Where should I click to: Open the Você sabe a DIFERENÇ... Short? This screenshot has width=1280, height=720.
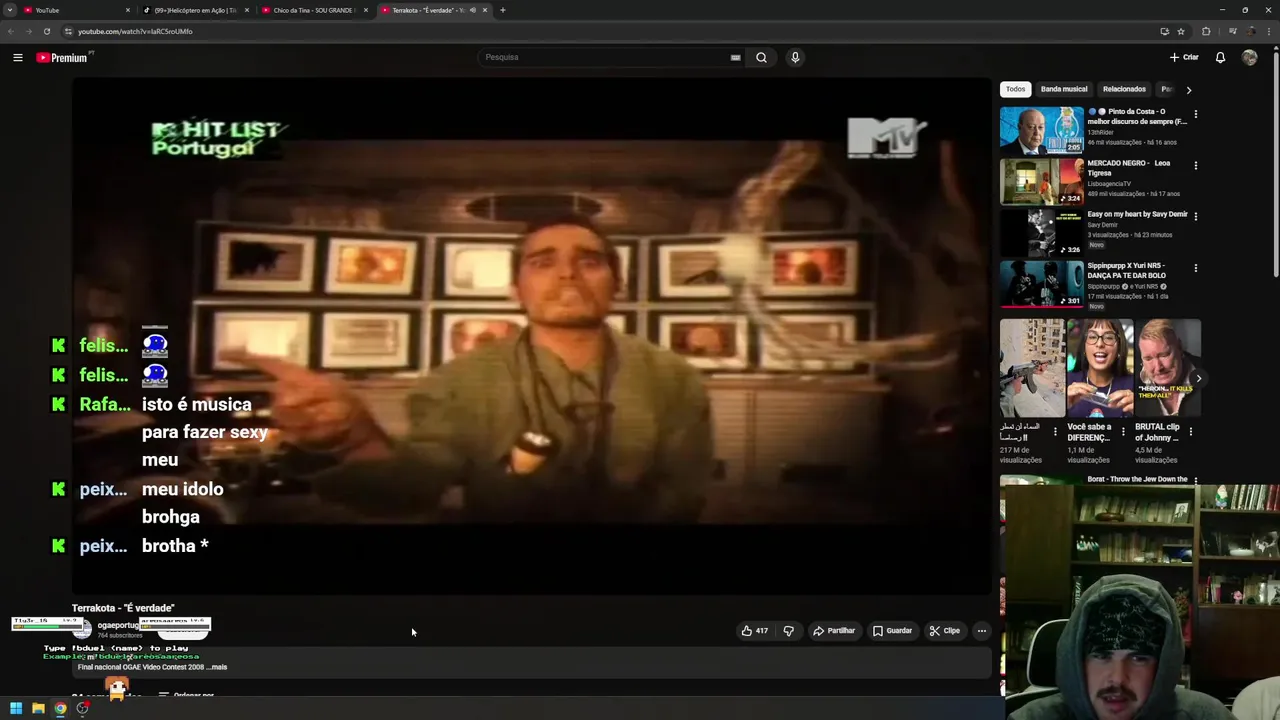point(1099,368)
